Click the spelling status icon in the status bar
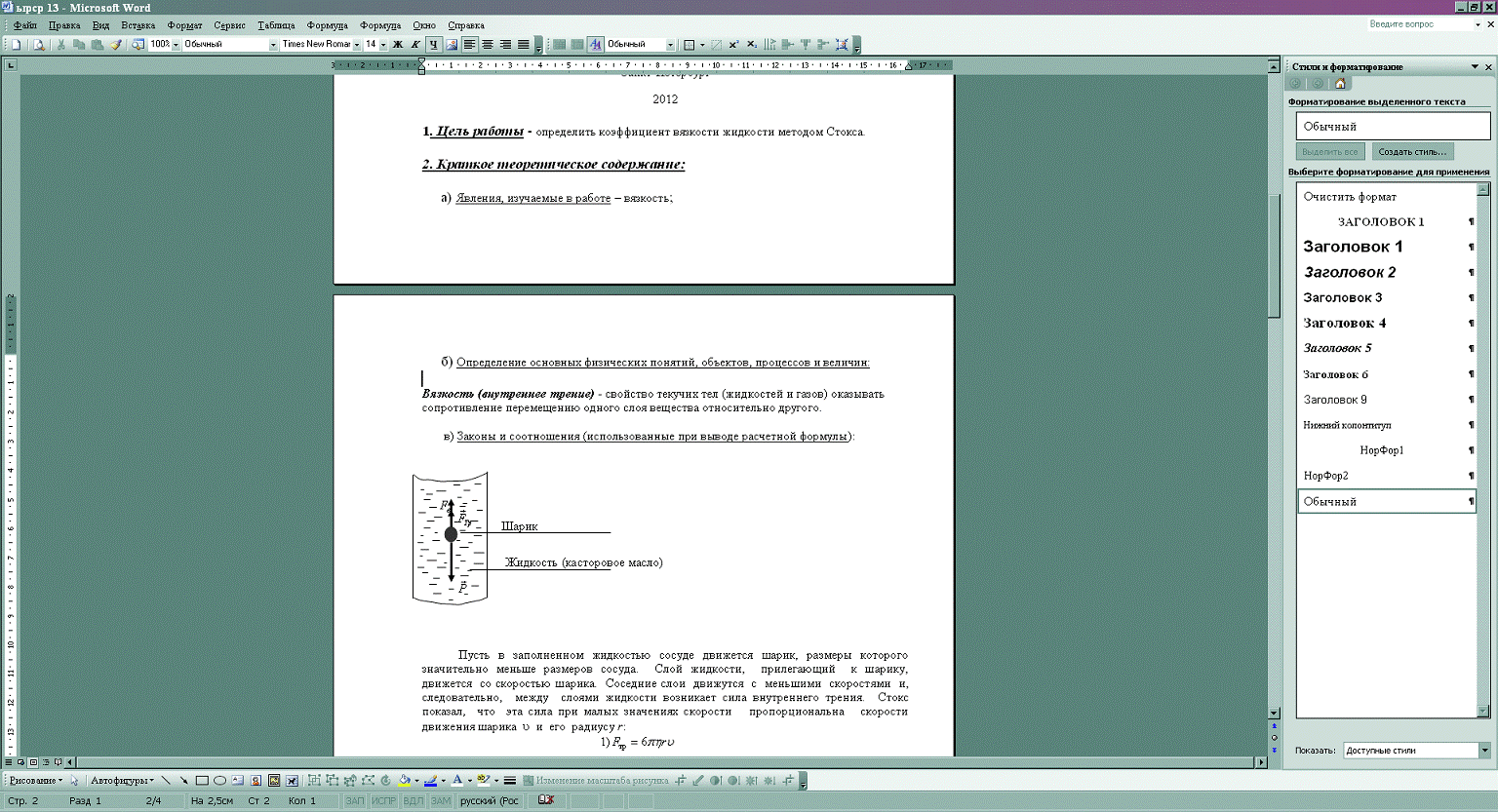The image size is (1498, 812). pyautogui.click(x=546, y=800)
